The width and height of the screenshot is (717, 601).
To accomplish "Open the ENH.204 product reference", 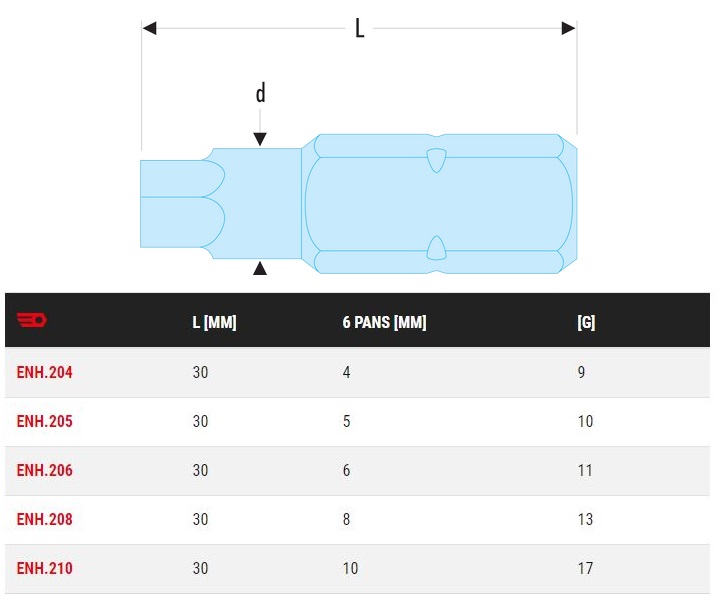I will tap(44, 372).
